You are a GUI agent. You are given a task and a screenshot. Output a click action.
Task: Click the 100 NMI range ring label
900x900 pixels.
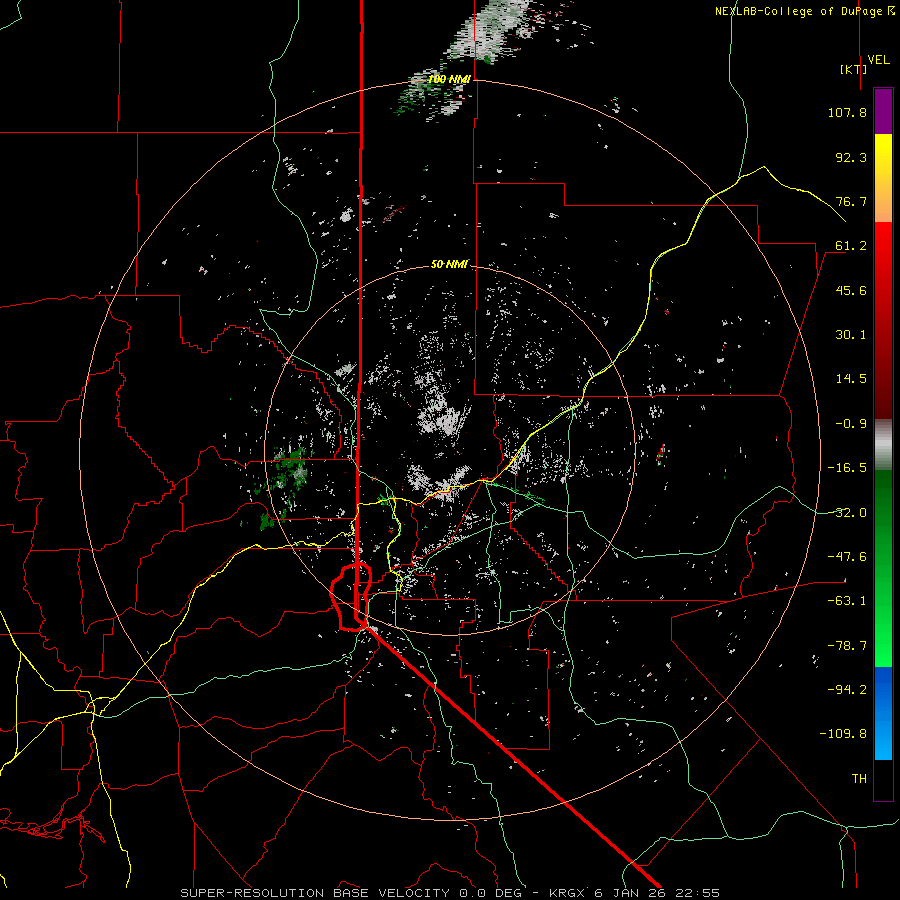(x=449, y=79)
